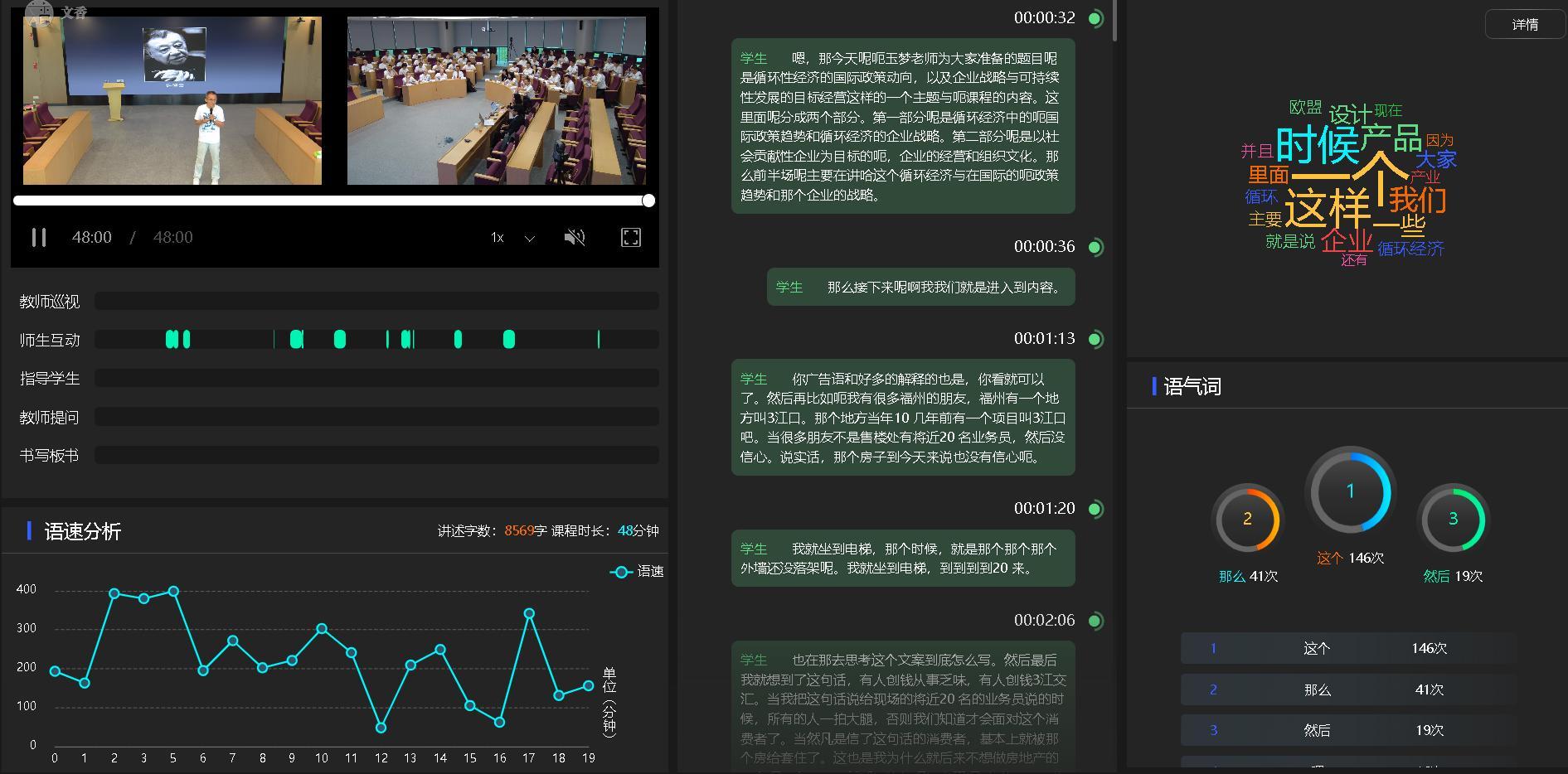The width and height of the screenshot is (1568, 774).
Task: Select the teacher camera video view
Action: click(172, 100)
